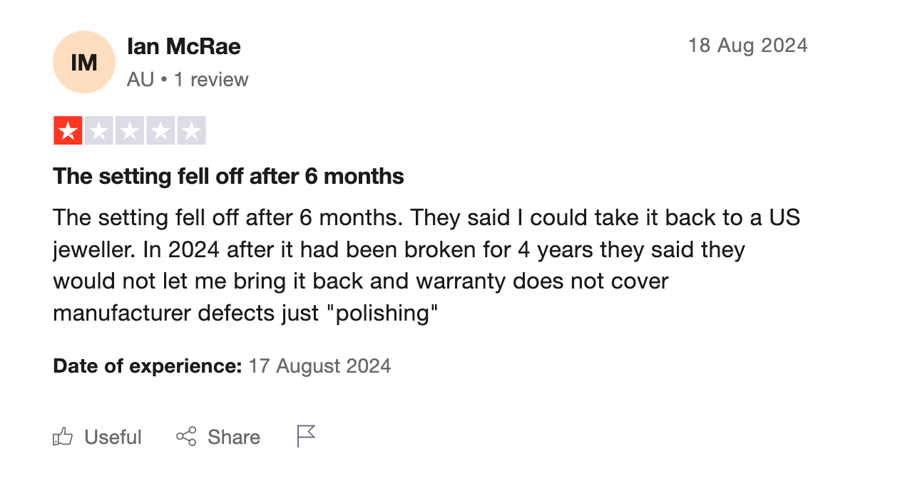Click the red first star
The width and height of the screenshot is (900, 486).
click(x=68, y=131)
